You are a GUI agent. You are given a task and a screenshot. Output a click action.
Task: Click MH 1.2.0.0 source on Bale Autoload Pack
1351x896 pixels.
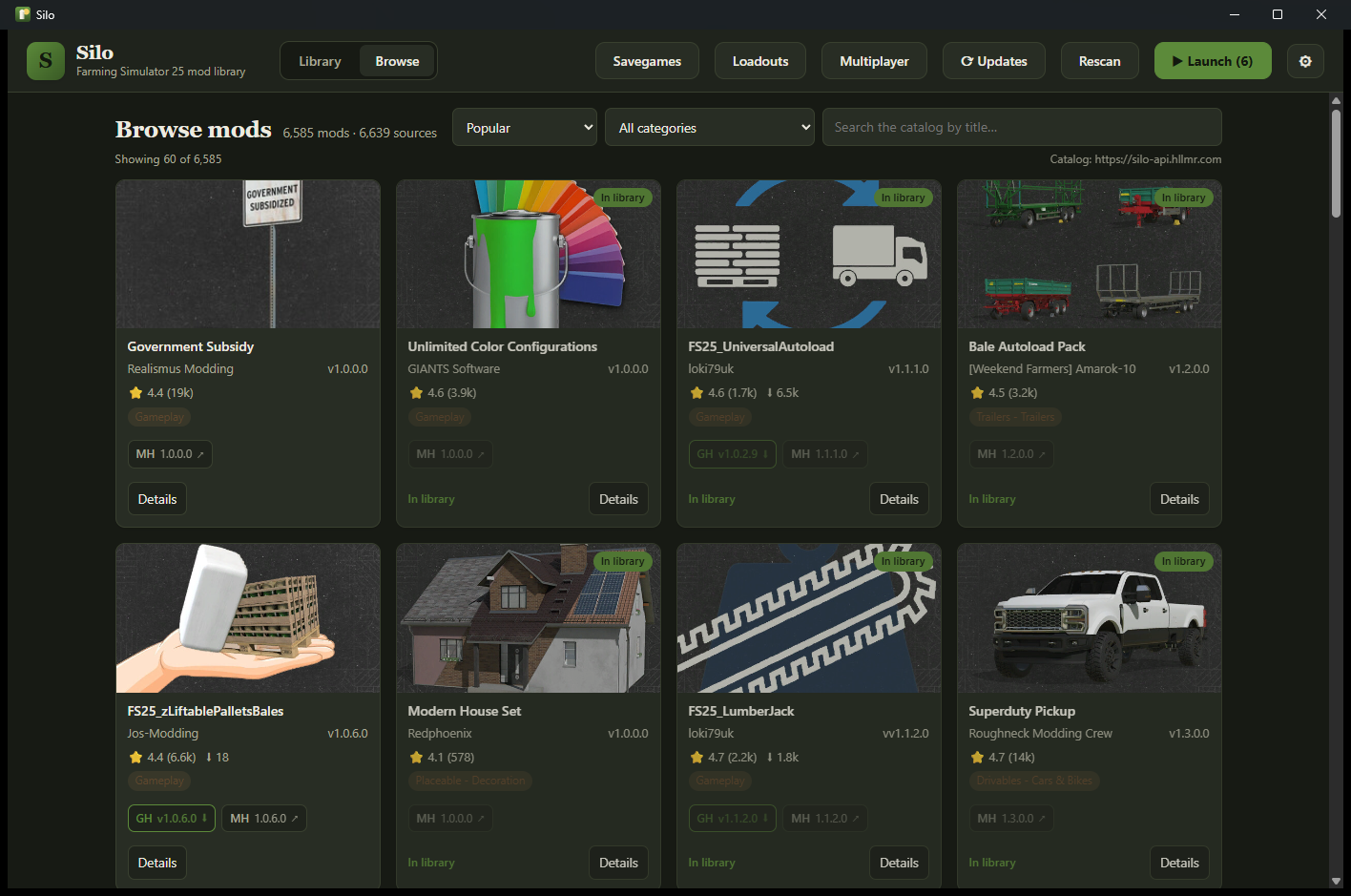tap(1011, 454)
